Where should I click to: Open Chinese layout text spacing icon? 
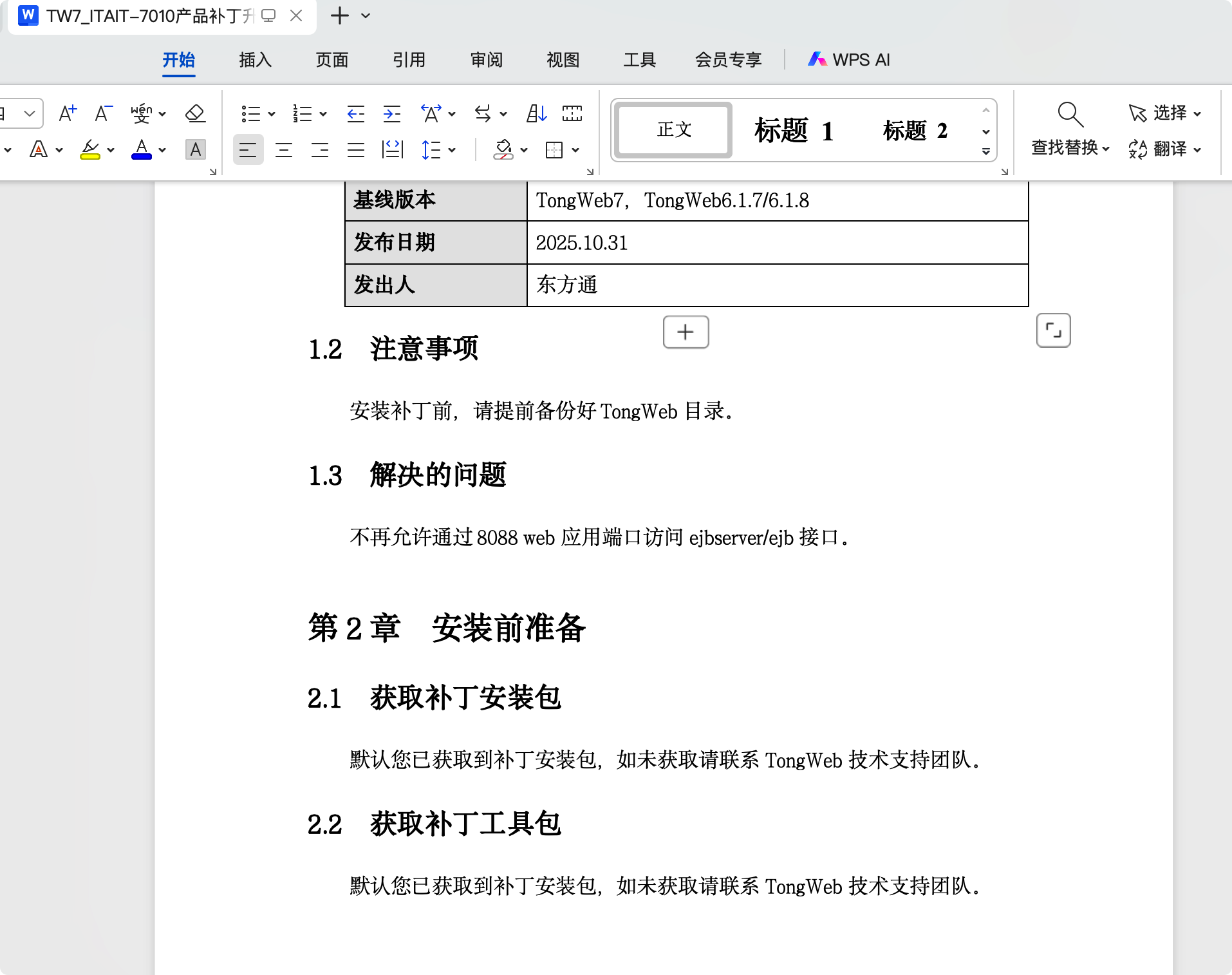[431, 114]
